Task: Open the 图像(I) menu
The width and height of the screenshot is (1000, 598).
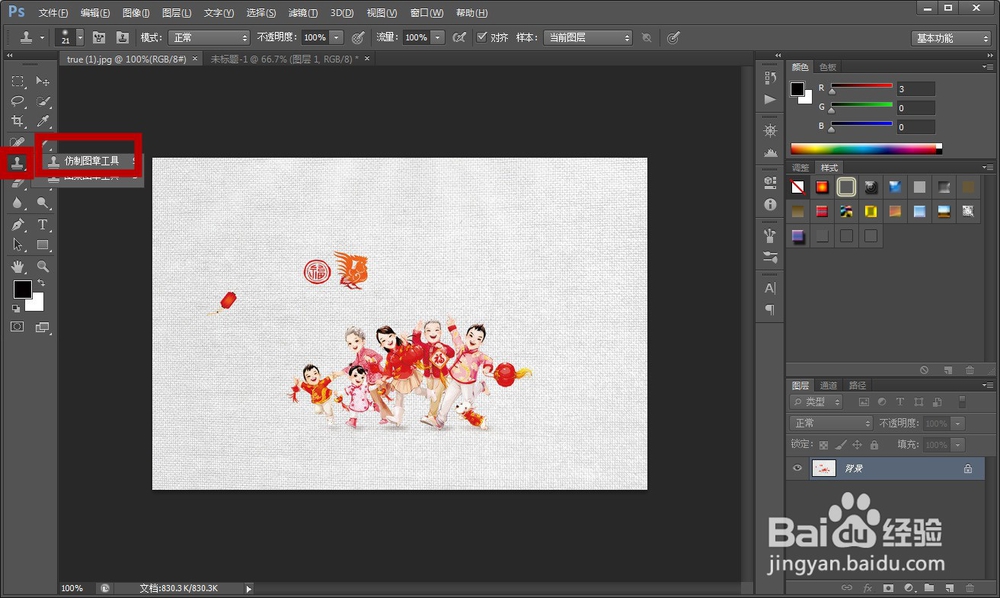Action: coord(135,13)
